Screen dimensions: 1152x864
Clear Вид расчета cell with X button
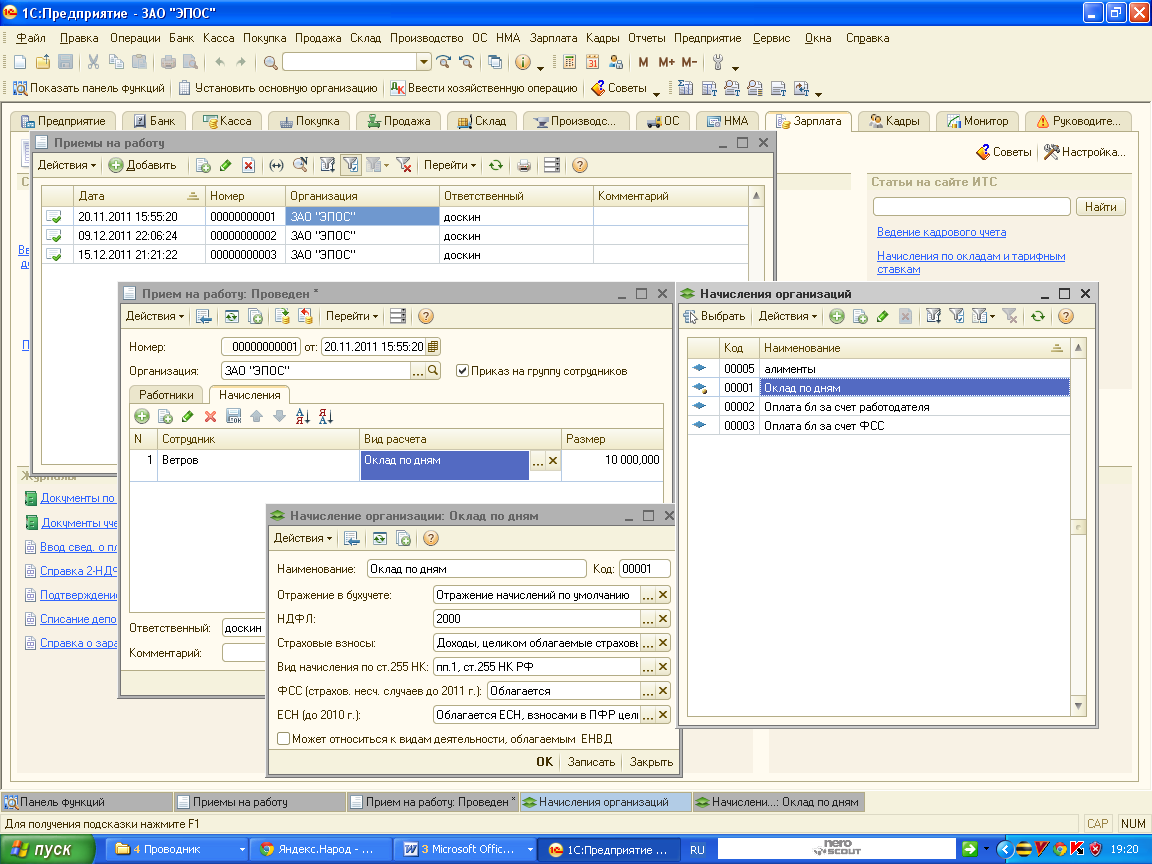pos(553,461)
